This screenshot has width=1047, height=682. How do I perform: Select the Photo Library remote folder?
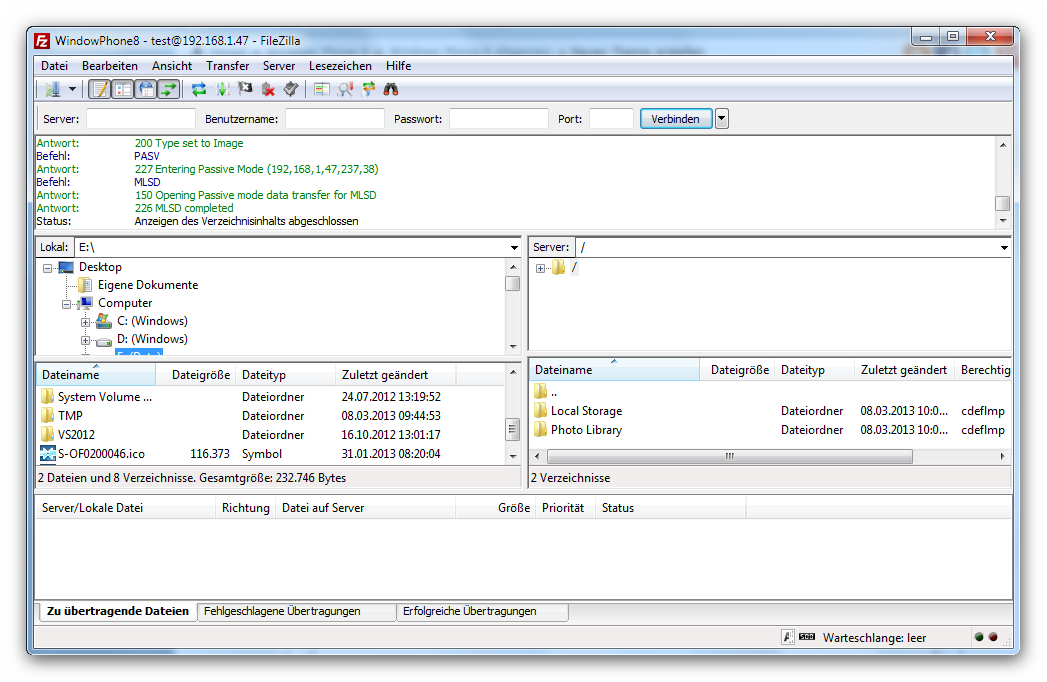tap(586, 430)
